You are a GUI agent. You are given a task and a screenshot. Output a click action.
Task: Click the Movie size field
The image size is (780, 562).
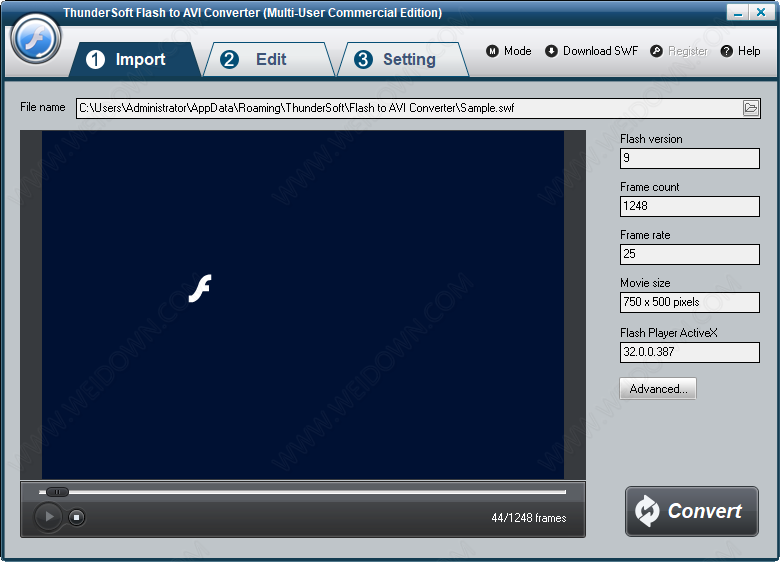[689, 302]
